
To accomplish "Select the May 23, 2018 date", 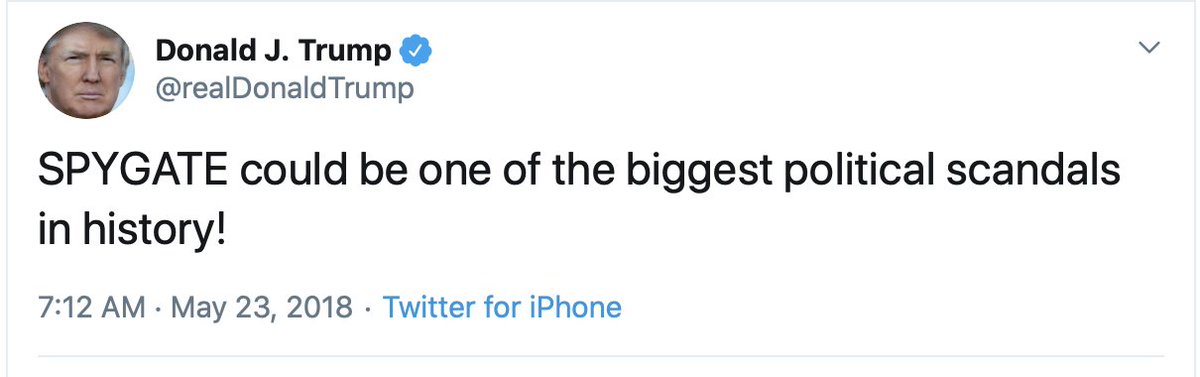I will click(x=262, y=307).
